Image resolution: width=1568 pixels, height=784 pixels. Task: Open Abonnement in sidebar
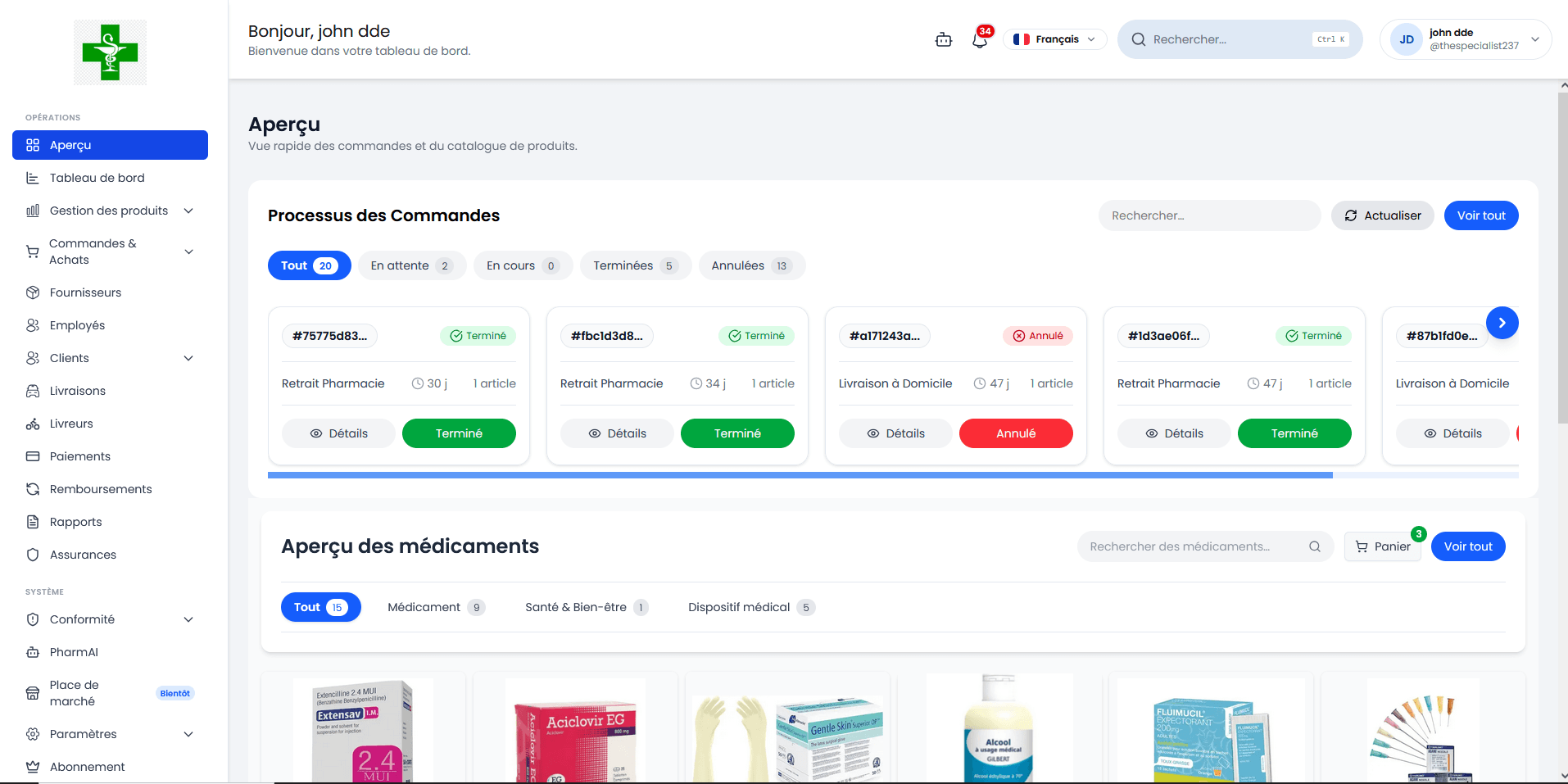[x=110, y=767]
